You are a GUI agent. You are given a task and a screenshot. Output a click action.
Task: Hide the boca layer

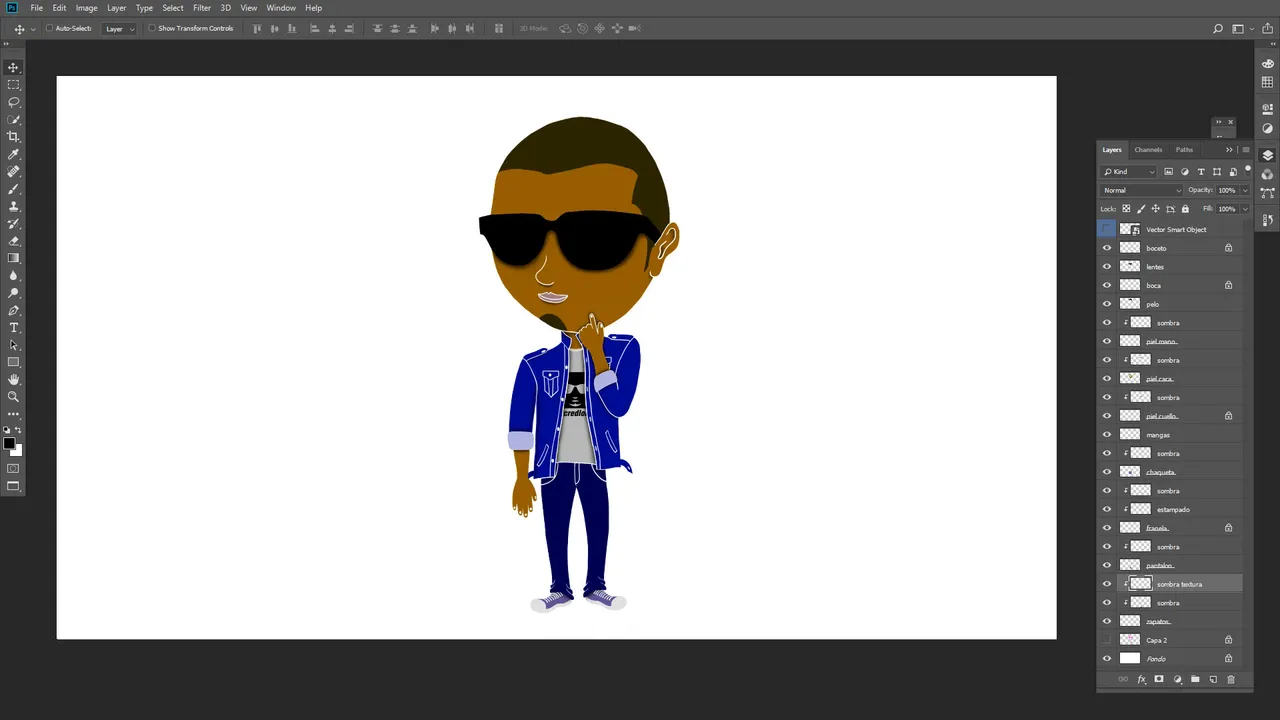tap(1106, 285)
